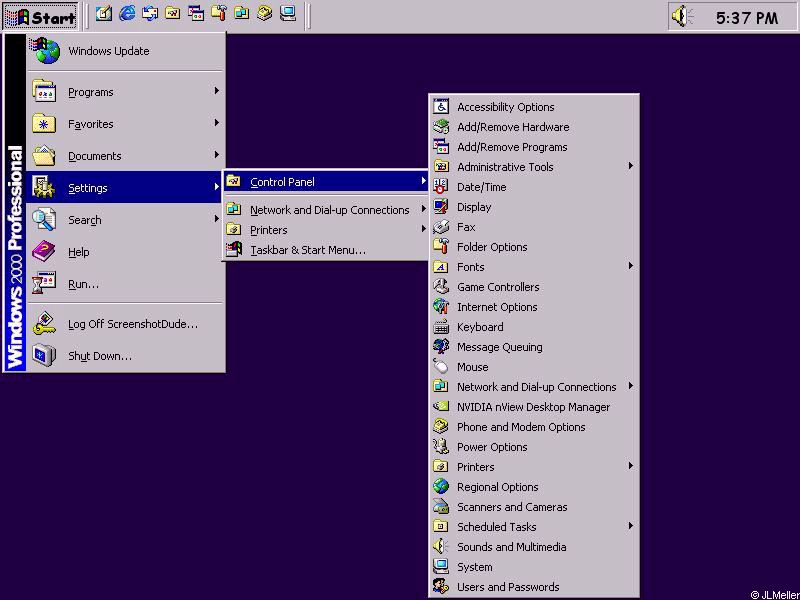Screen dimensions: 800x600
Task: Open Taskbar & Start Menu... settings
Action: 325,250
